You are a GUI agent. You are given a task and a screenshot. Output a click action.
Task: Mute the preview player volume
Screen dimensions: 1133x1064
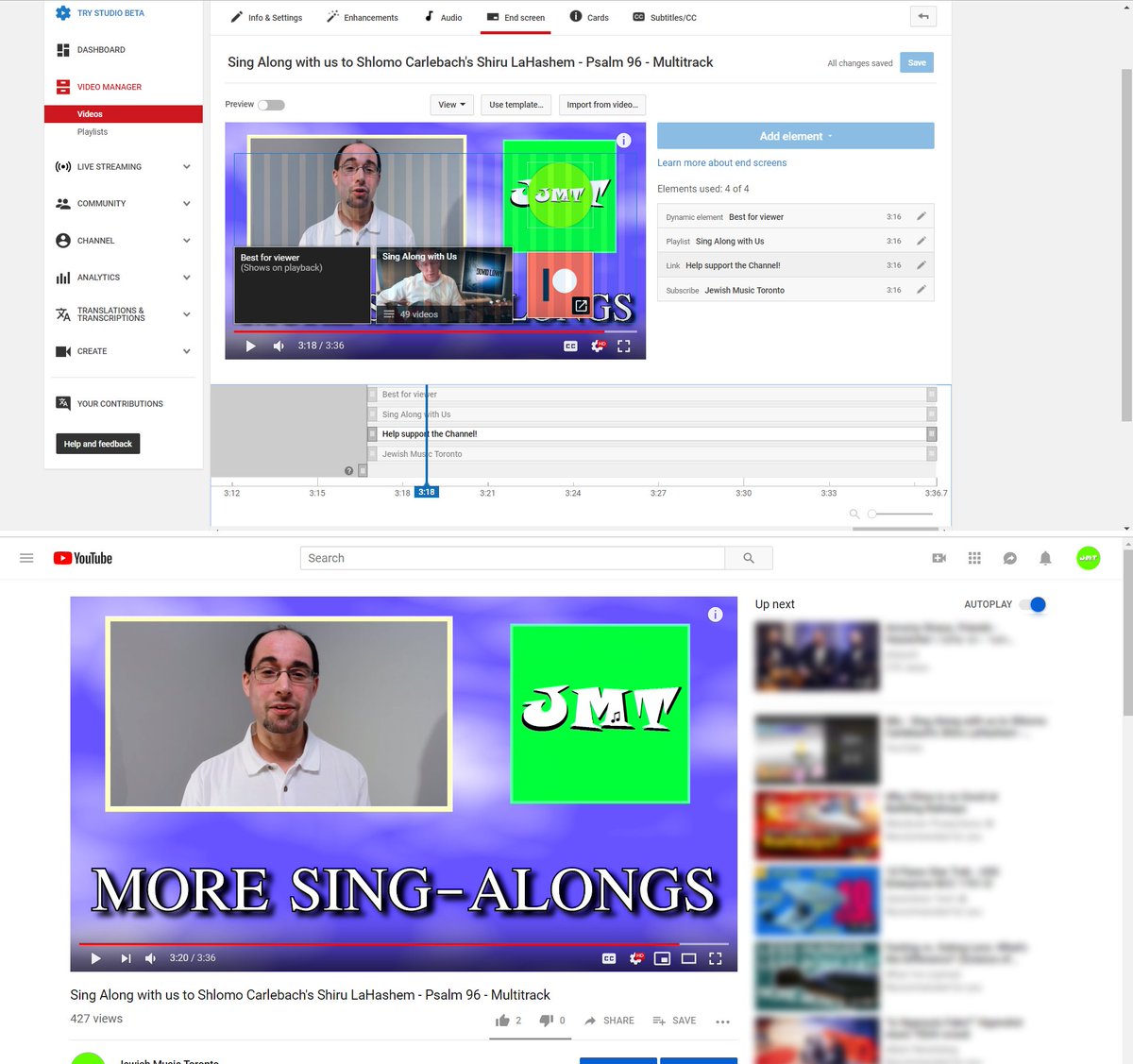pyautogui.click(x=279, y=346)
